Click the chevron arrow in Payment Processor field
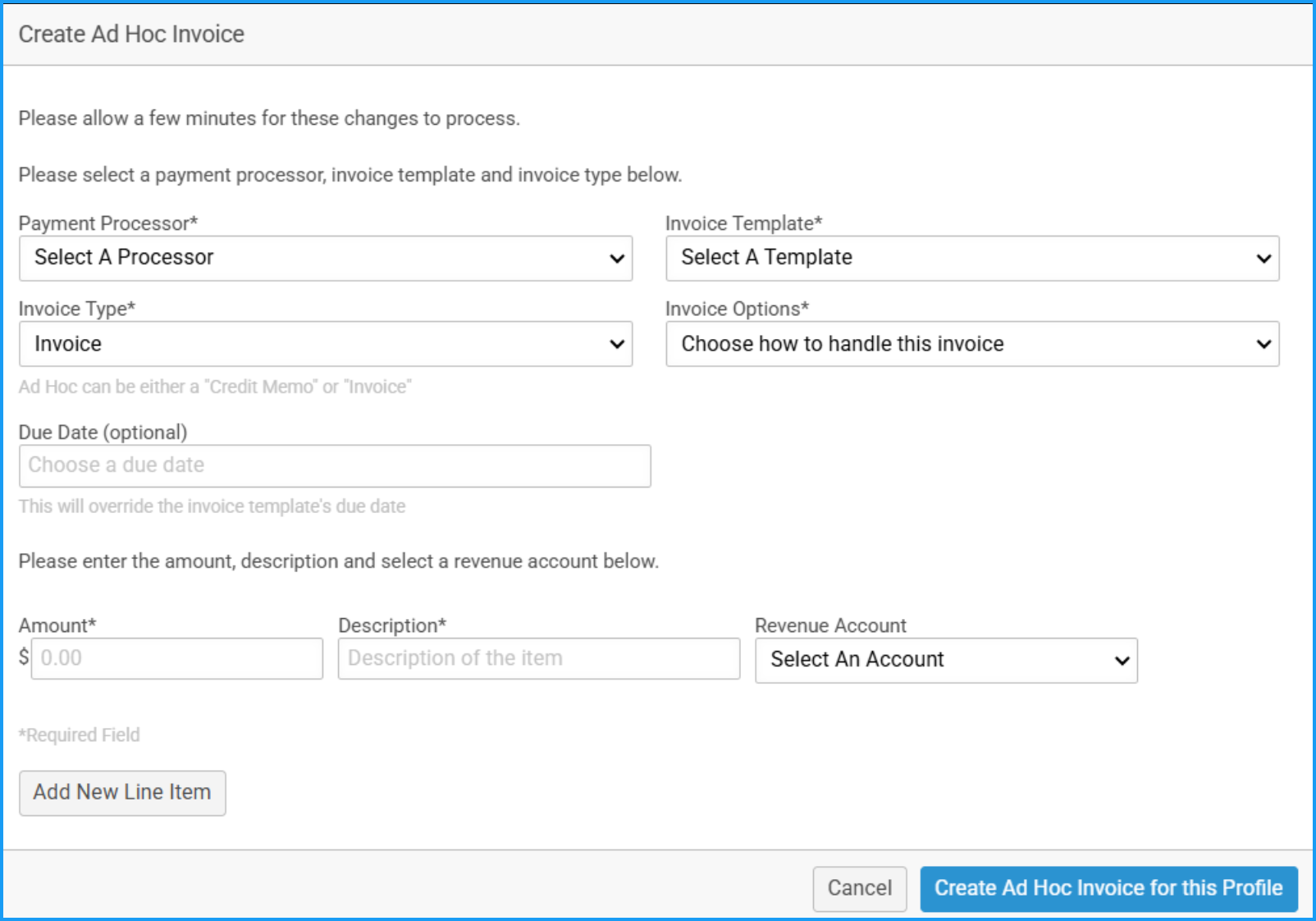This screenshot has width=1316, height=921. coord(617,259)
